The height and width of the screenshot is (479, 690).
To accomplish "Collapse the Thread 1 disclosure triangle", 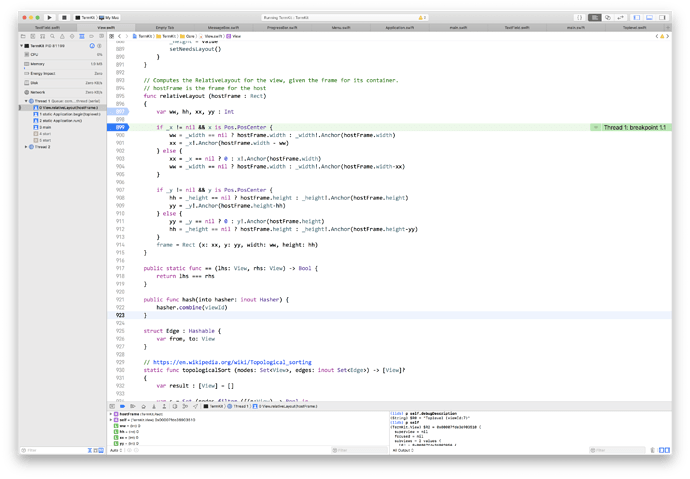I will click(26, 101).
